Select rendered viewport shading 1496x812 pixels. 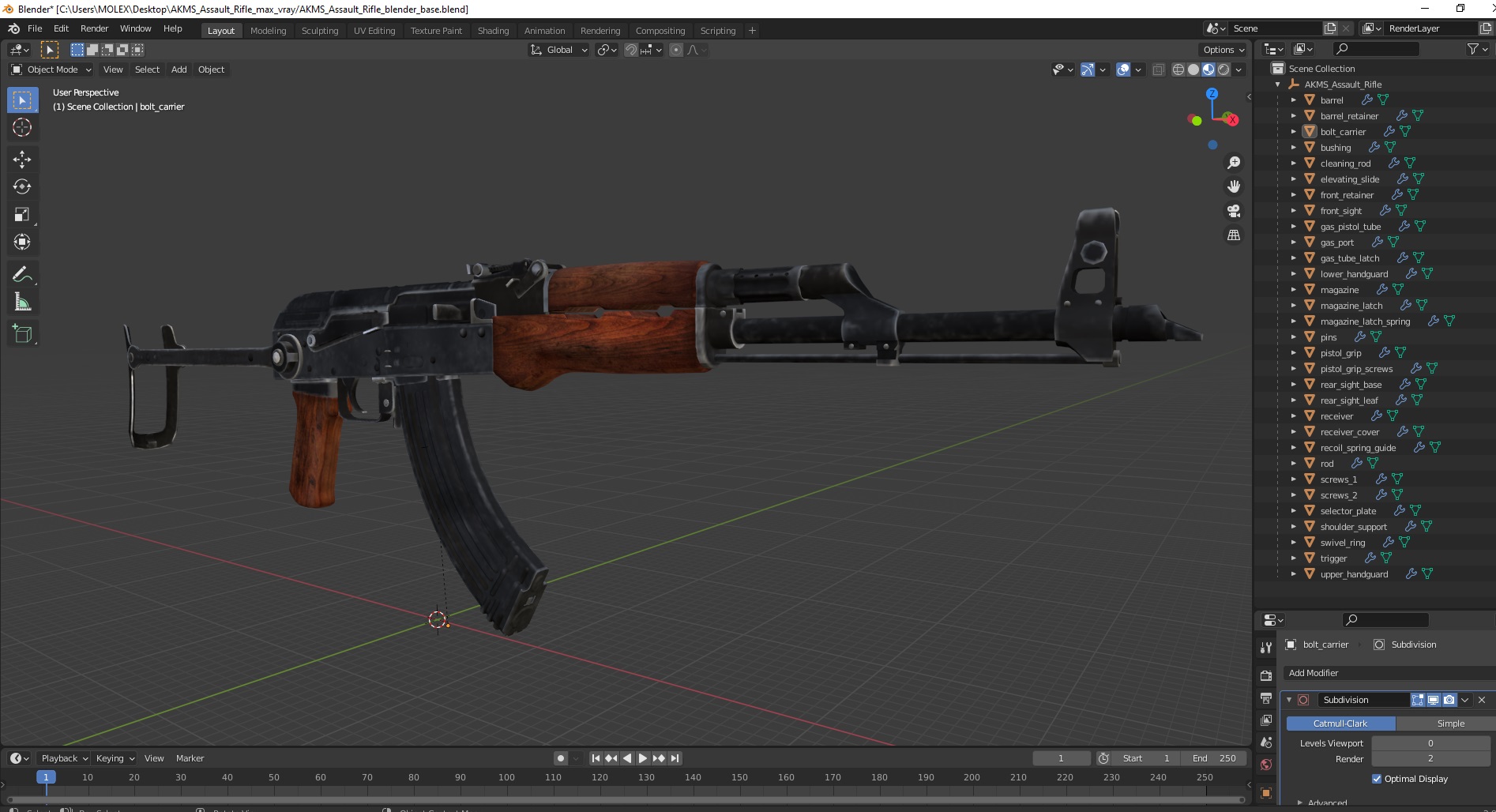pyautogui.click(x=1223, y=70)
